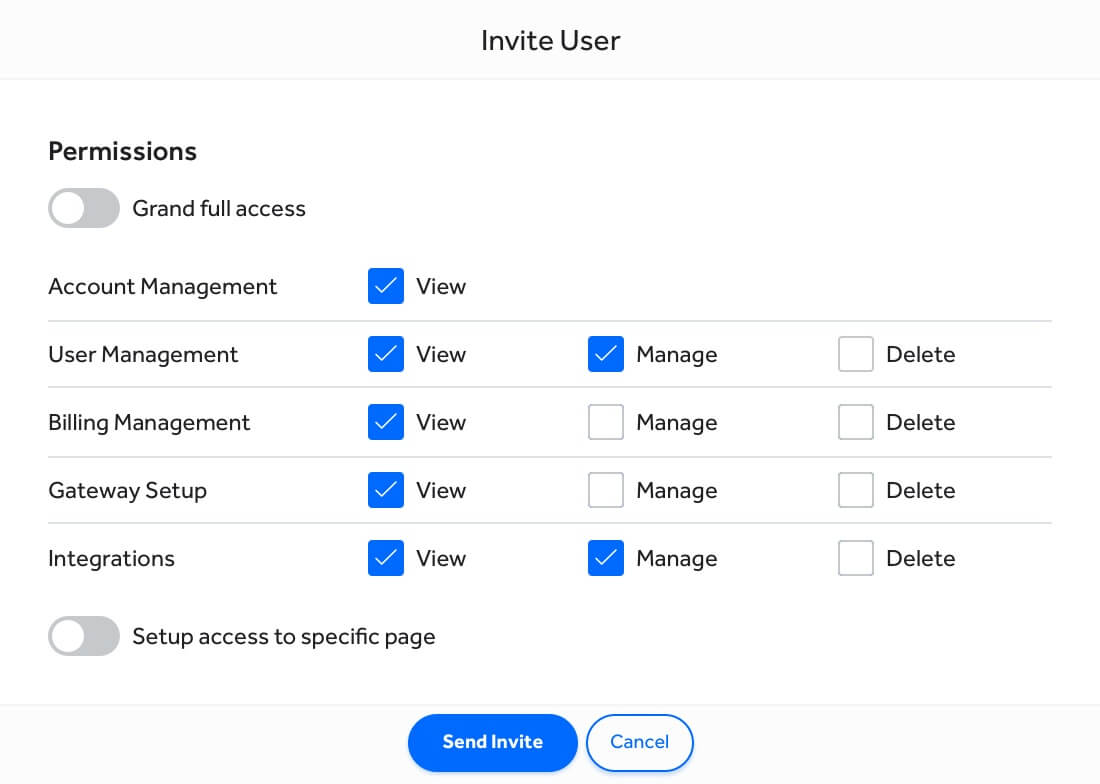Check Delete for Billing Management
The image size is (1100, 784).
pos(855,422)
